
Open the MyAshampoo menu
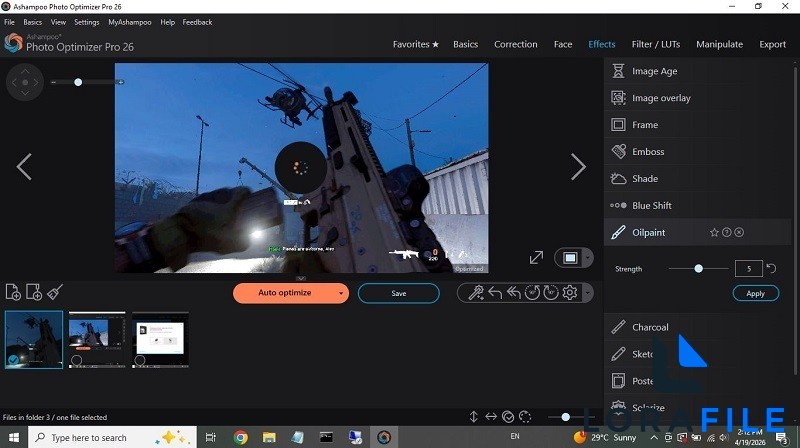[x=130, y=22]
